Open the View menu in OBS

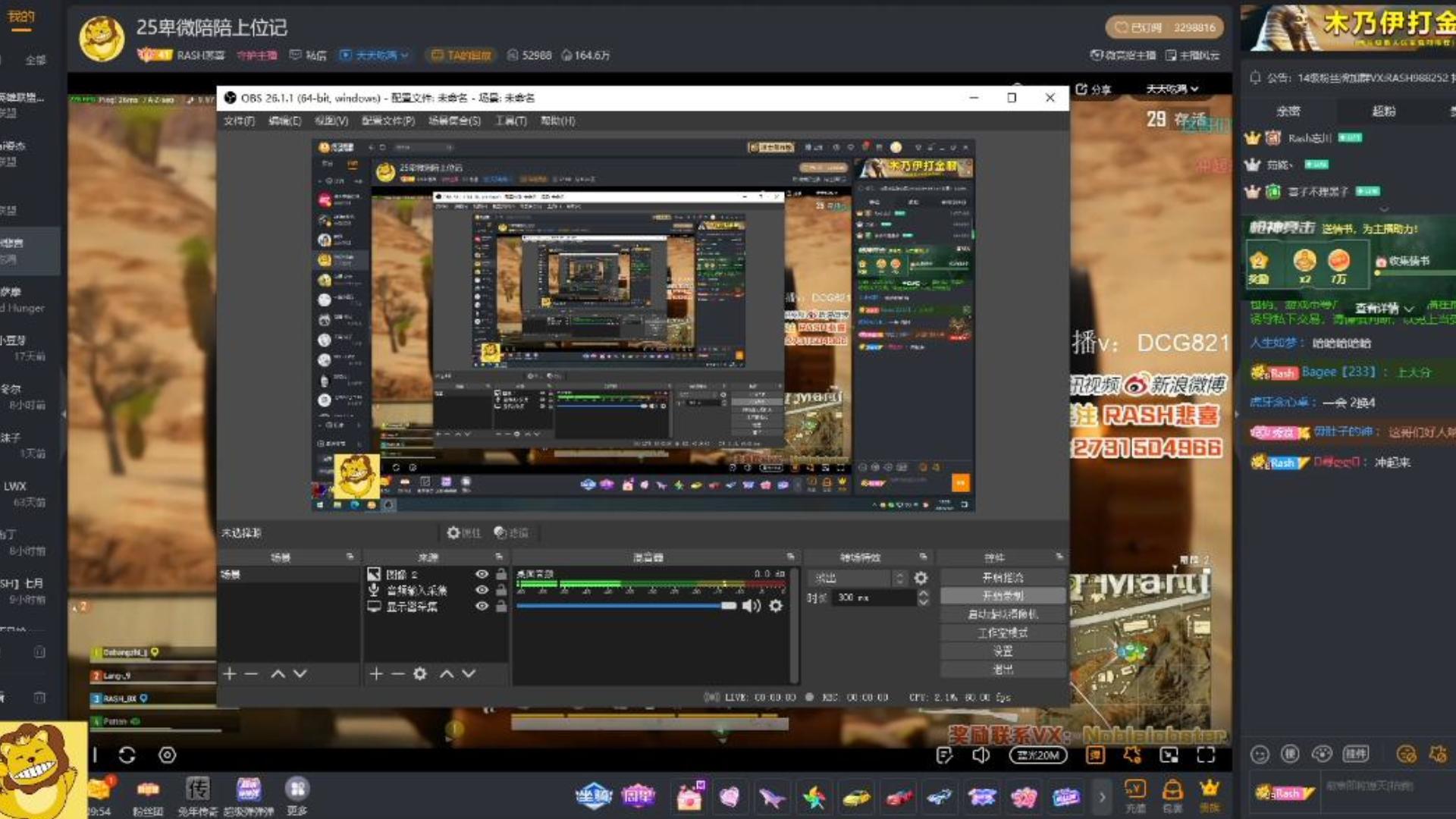(x=331, y=121)
